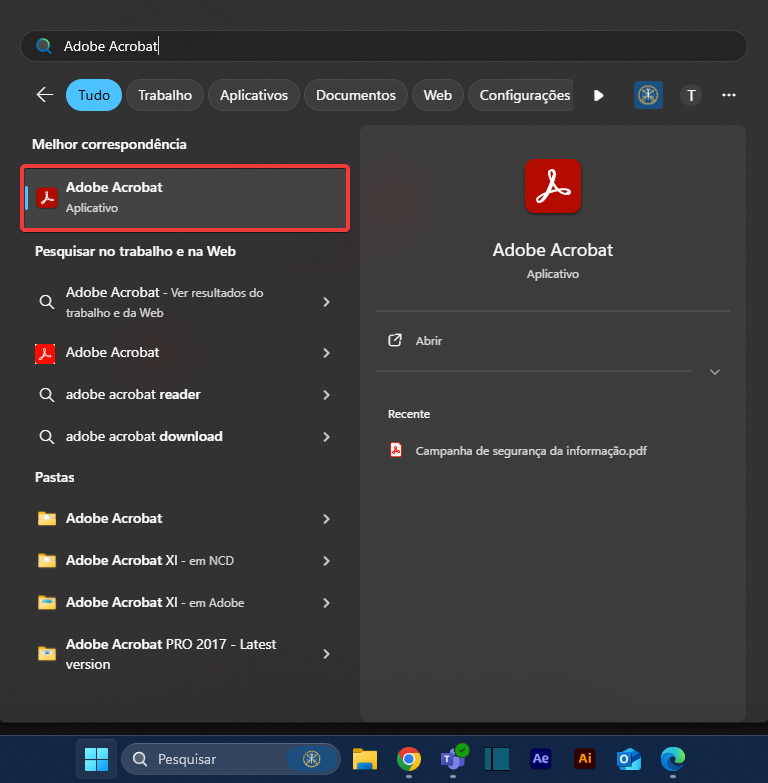The height and width of the screenshot is (783, 768).
Task: Click PDF icon beside Campanha de segurança file
Action: (396, 450)
